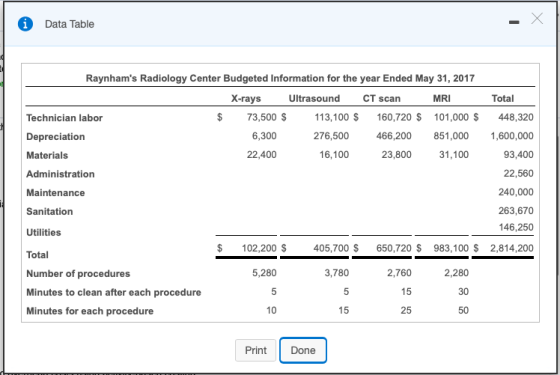Screen dimensions: 560x375
Task: Click X-rays minutes for each procedure value 10
Action: (x=271, y=310)
